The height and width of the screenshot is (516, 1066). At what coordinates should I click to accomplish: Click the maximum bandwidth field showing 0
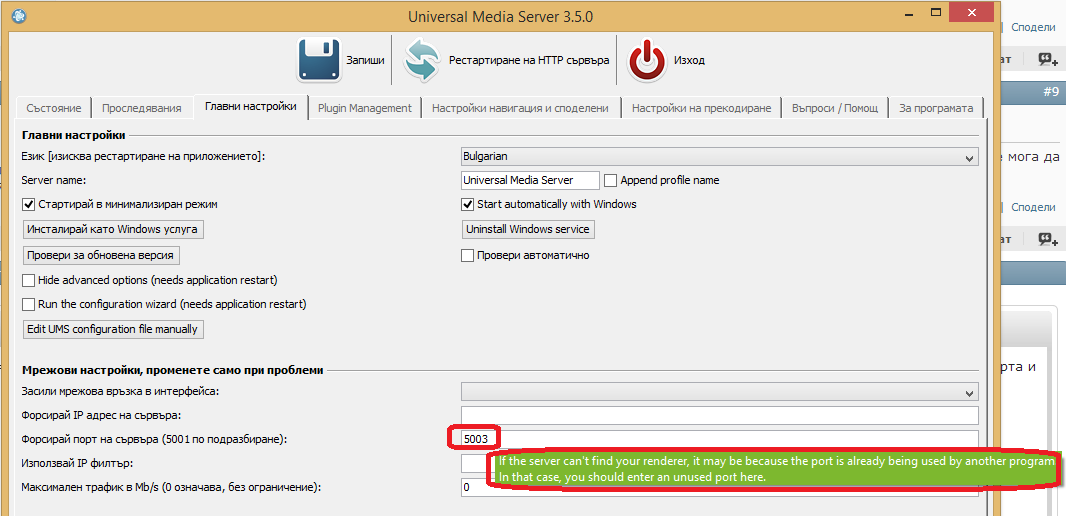719,487
